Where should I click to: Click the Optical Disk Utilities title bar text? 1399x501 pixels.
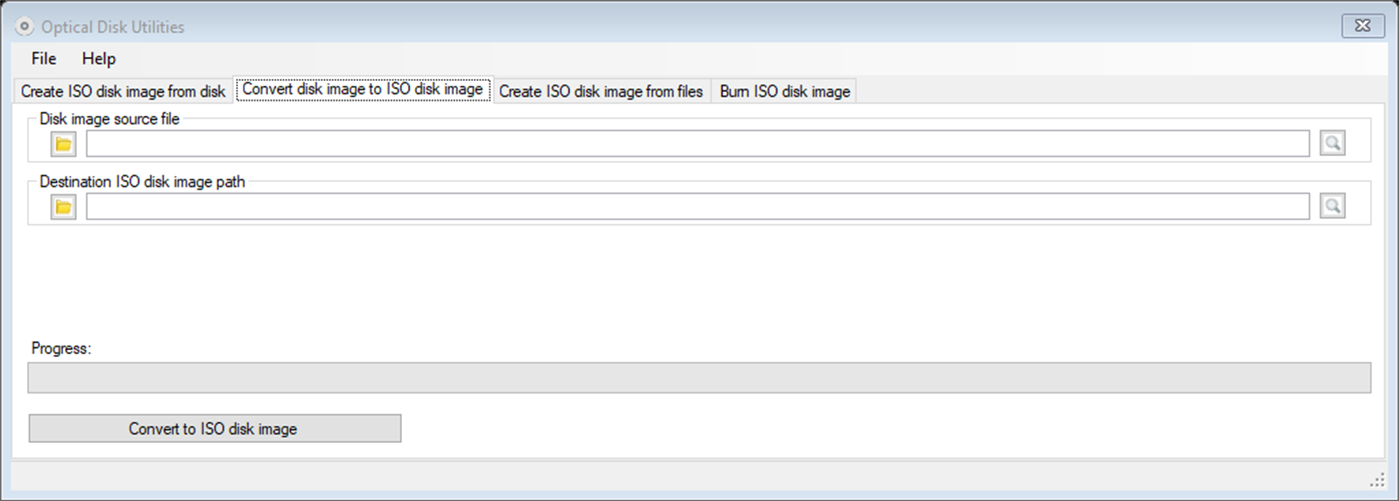click(x=113, y=27)
